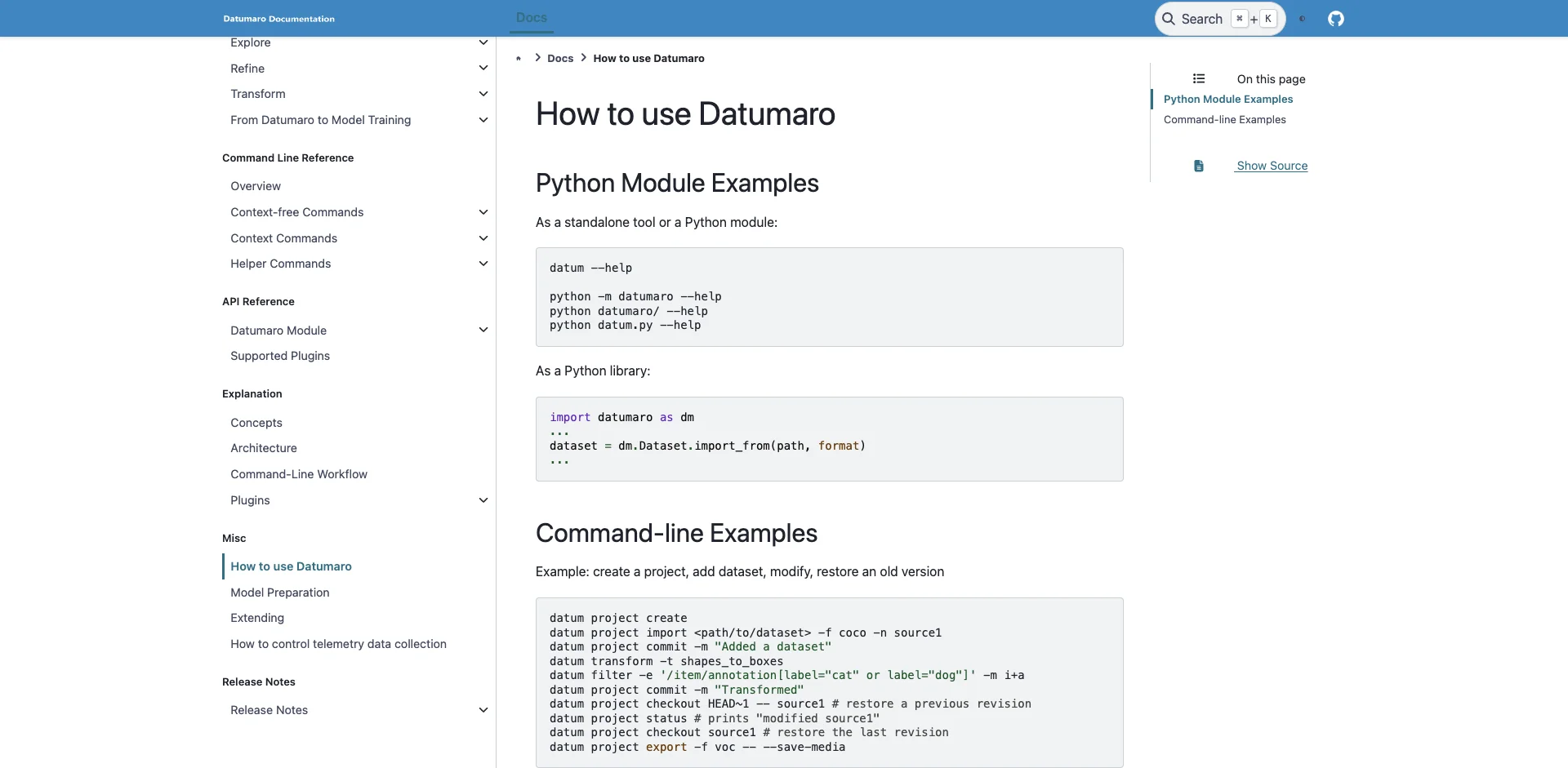This screenshot has height=768, width=1568.
Task: Expand the Plugins sidebar chevron
Action: (x=483, y=500)
